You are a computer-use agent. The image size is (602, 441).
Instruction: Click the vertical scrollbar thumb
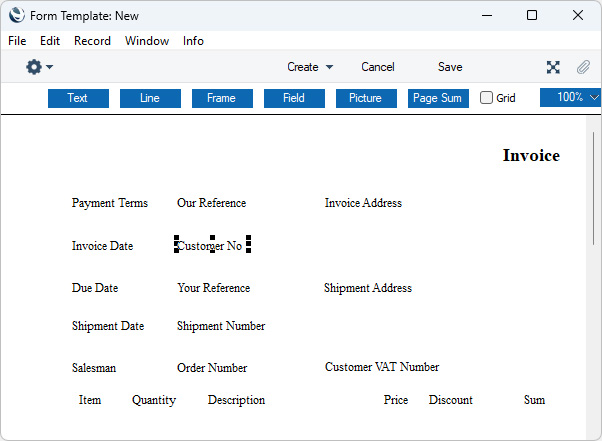pyautogui.click(x=593, y=188)
